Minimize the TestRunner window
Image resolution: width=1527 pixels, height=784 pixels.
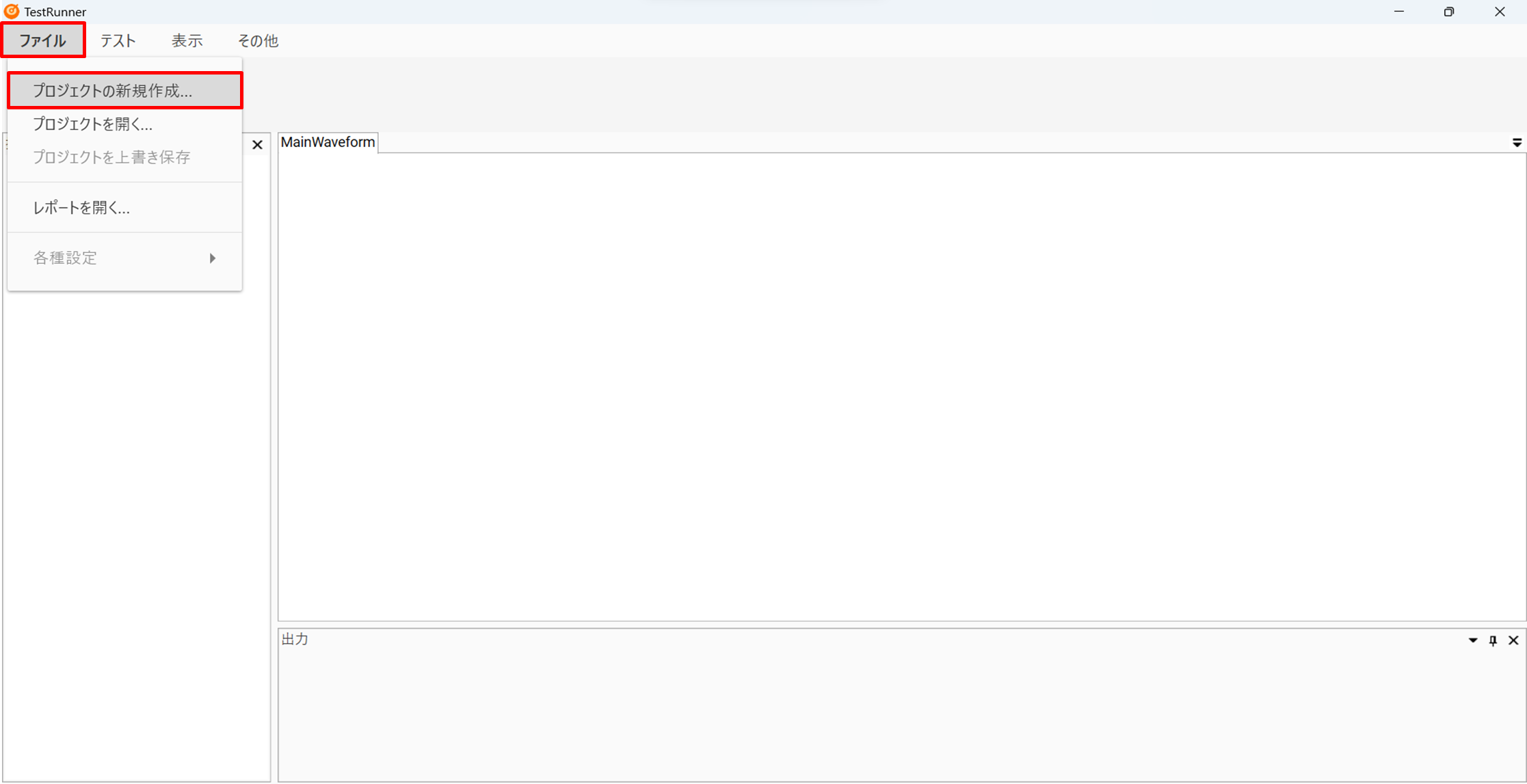click(1399, 12)
